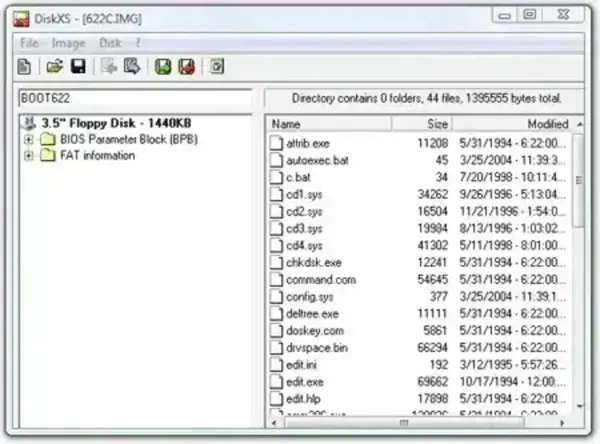This screenshot has height=444, width=600.
Task: Click the BIOS Parameter Block folder icon
Action: point(48,139)
